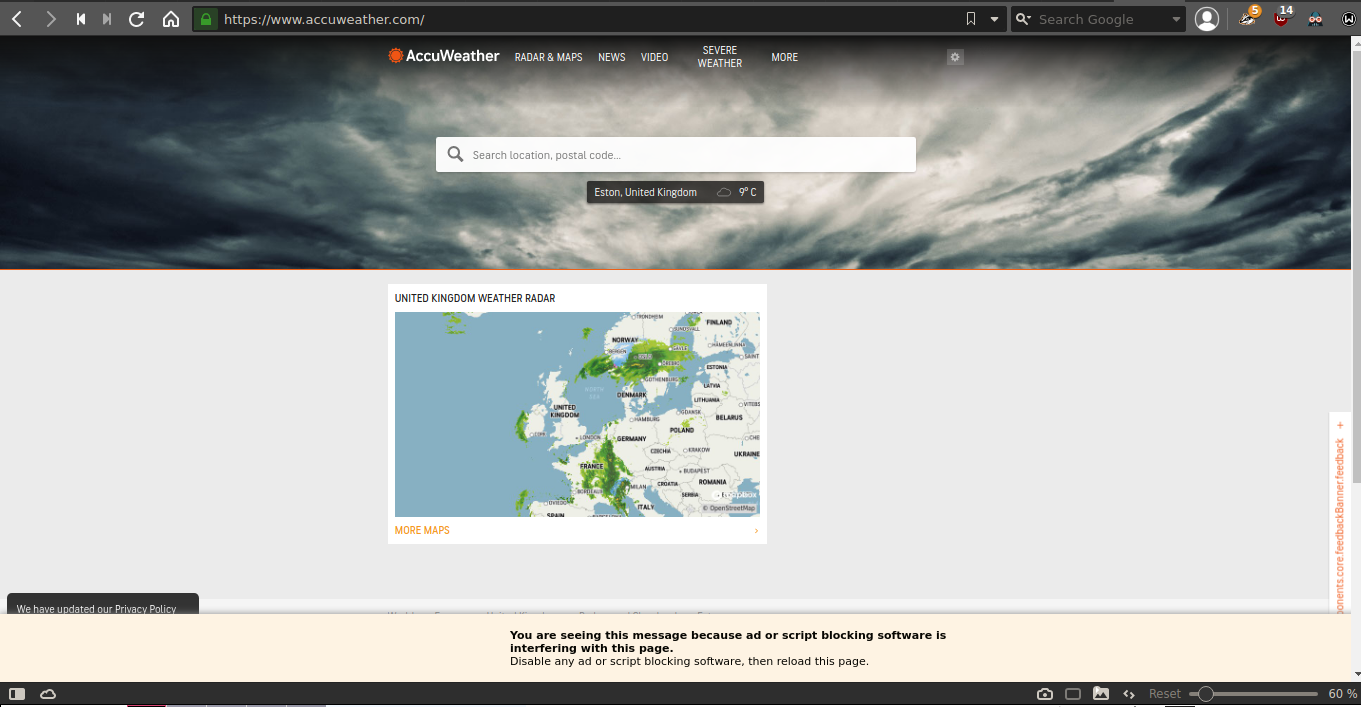The height and width of the screenshot is (707, 1361).
Task: Toggle images with the picture icon
Action: [x=1101, y=694]
